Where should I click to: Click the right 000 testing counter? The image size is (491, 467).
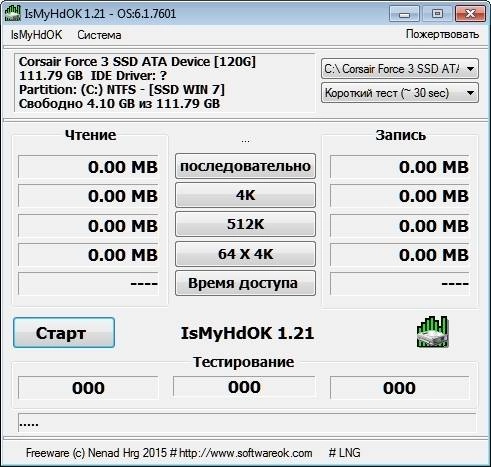point(400,388)
